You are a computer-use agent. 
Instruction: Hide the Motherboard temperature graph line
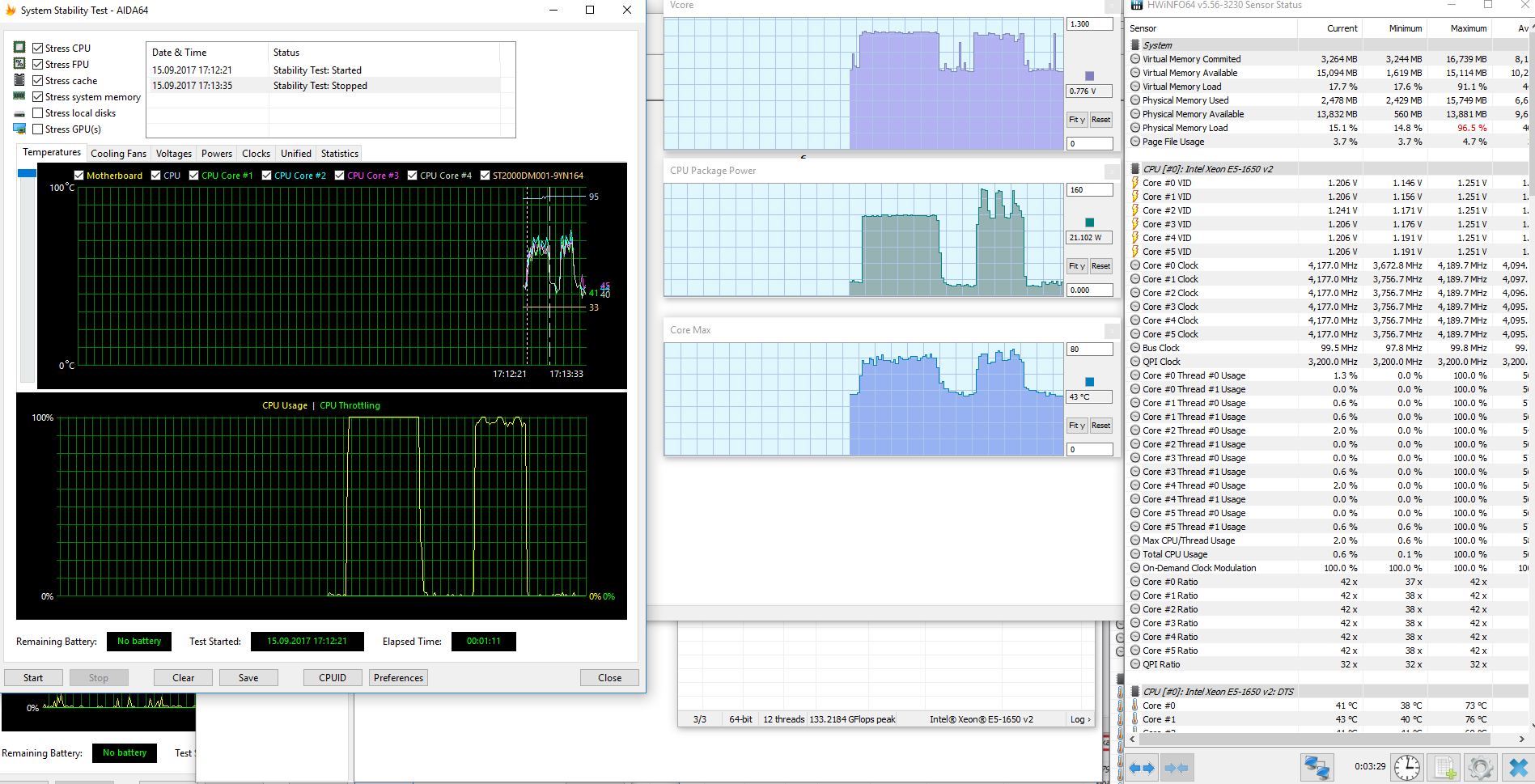78,175
